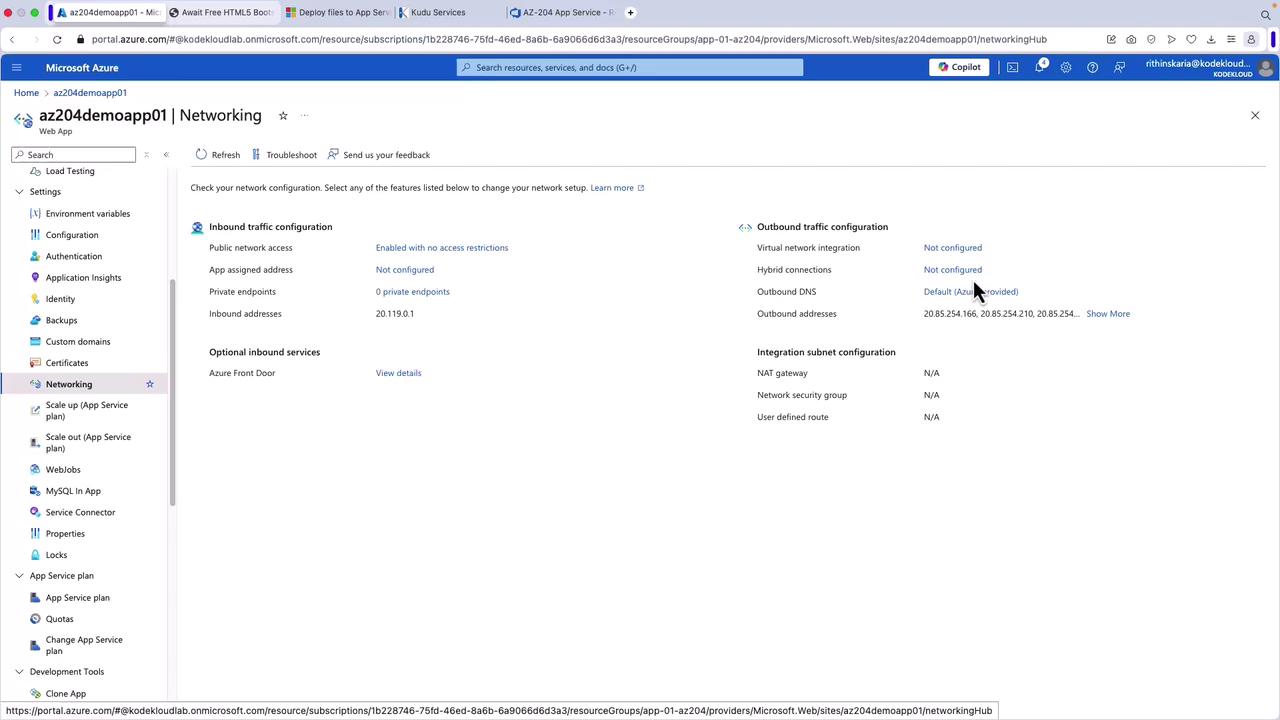Screen dimensions: 1280x720
Task: Open Not configured for Hybrid connections
Action: pyautogui.click(x=953, y=270)
